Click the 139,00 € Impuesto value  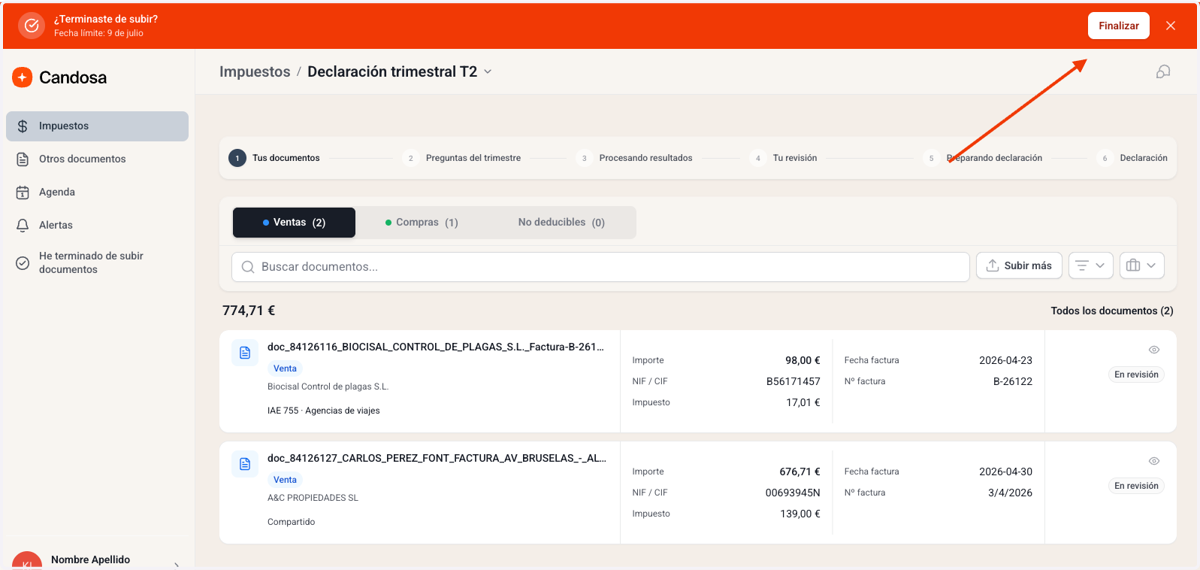click(x=801, y=513)
